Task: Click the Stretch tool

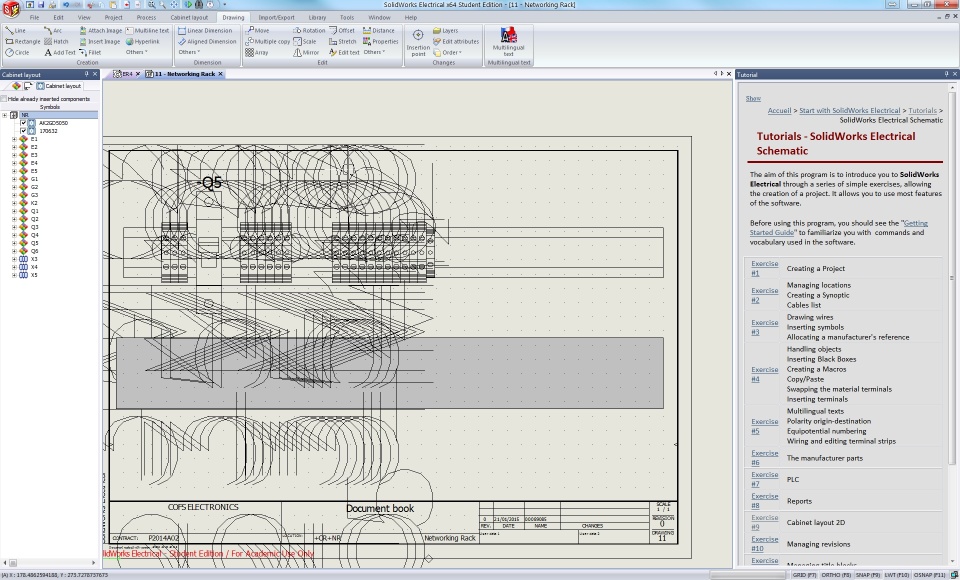Action: [342, 42]
